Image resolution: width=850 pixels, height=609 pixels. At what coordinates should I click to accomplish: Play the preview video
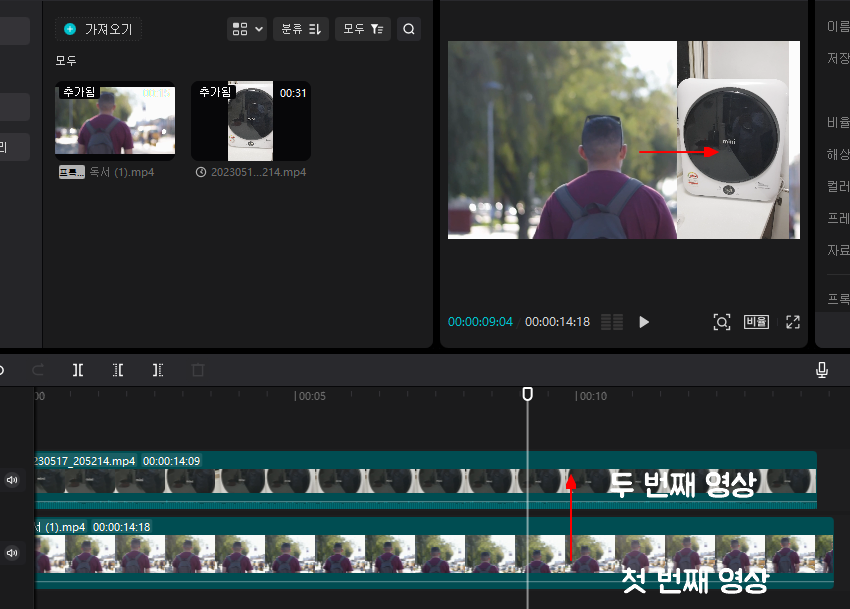pyautogui.click(x=643, y=322)
